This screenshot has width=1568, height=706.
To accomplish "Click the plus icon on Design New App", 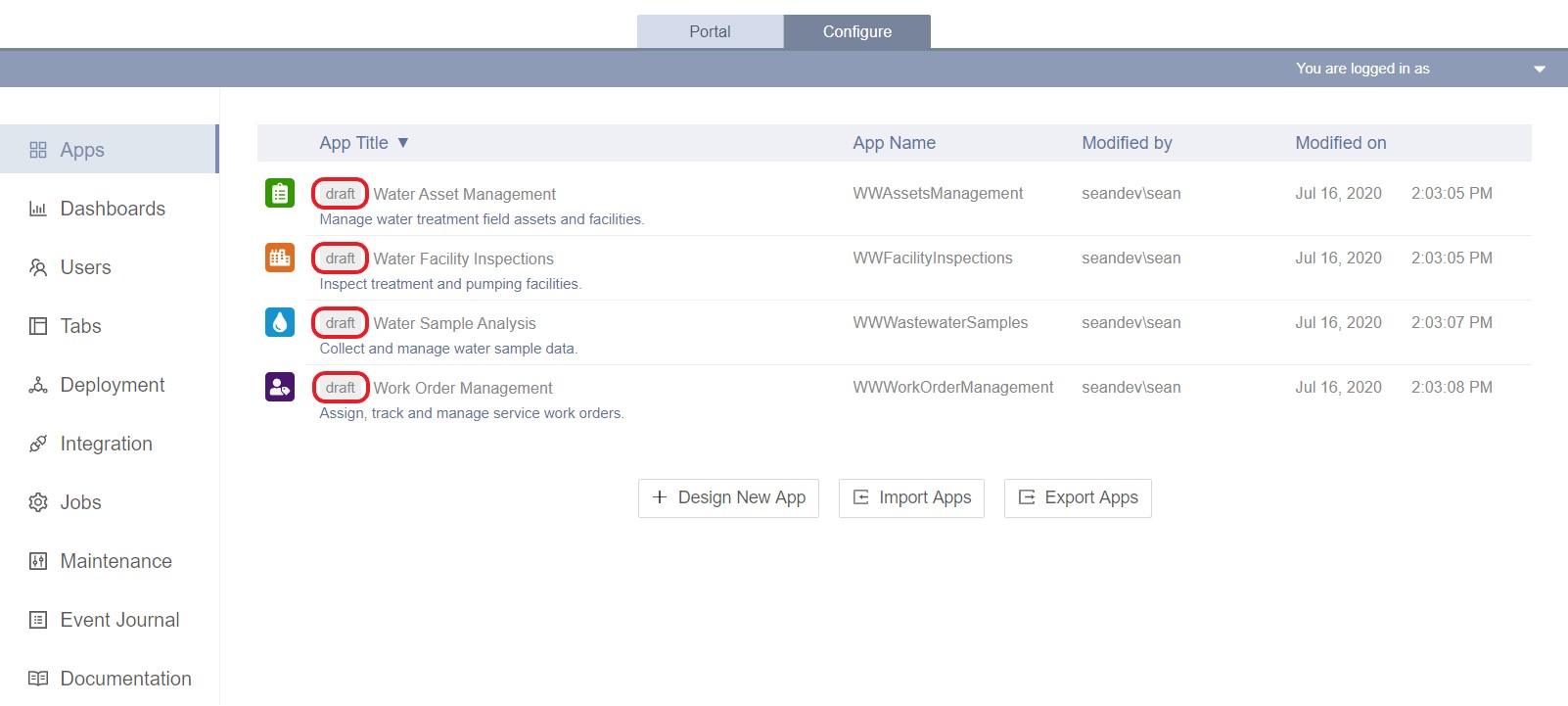I will click(660, 497).
